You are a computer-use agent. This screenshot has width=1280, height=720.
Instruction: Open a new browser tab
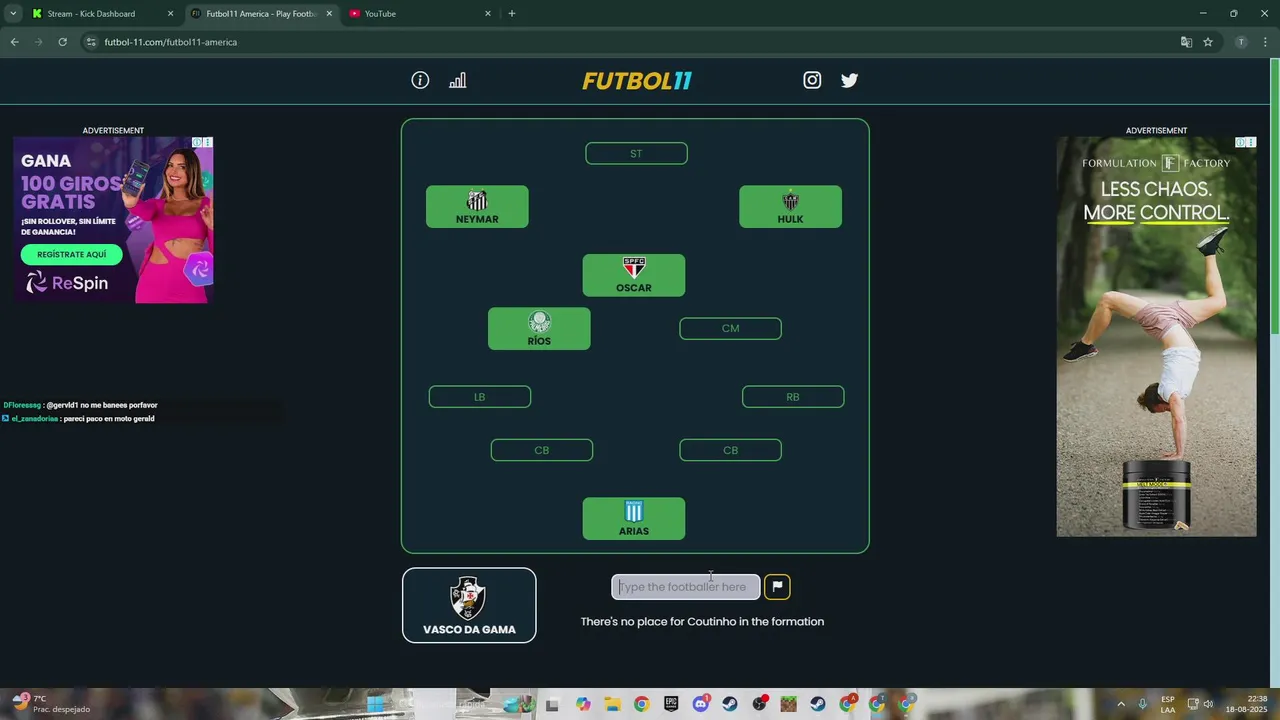point(512,14)
